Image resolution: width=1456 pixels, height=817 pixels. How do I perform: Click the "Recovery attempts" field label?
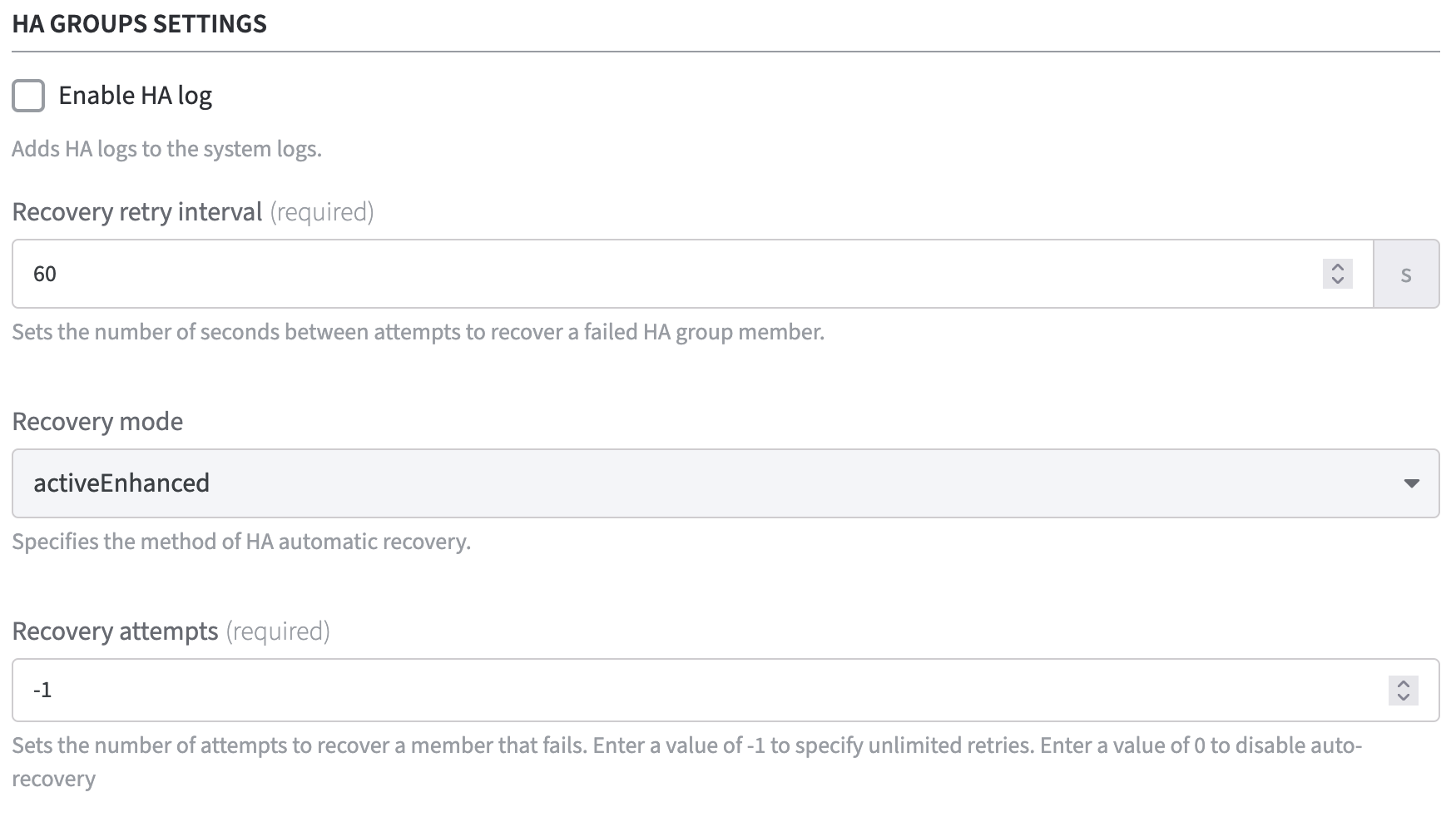(x=115, y=631)
